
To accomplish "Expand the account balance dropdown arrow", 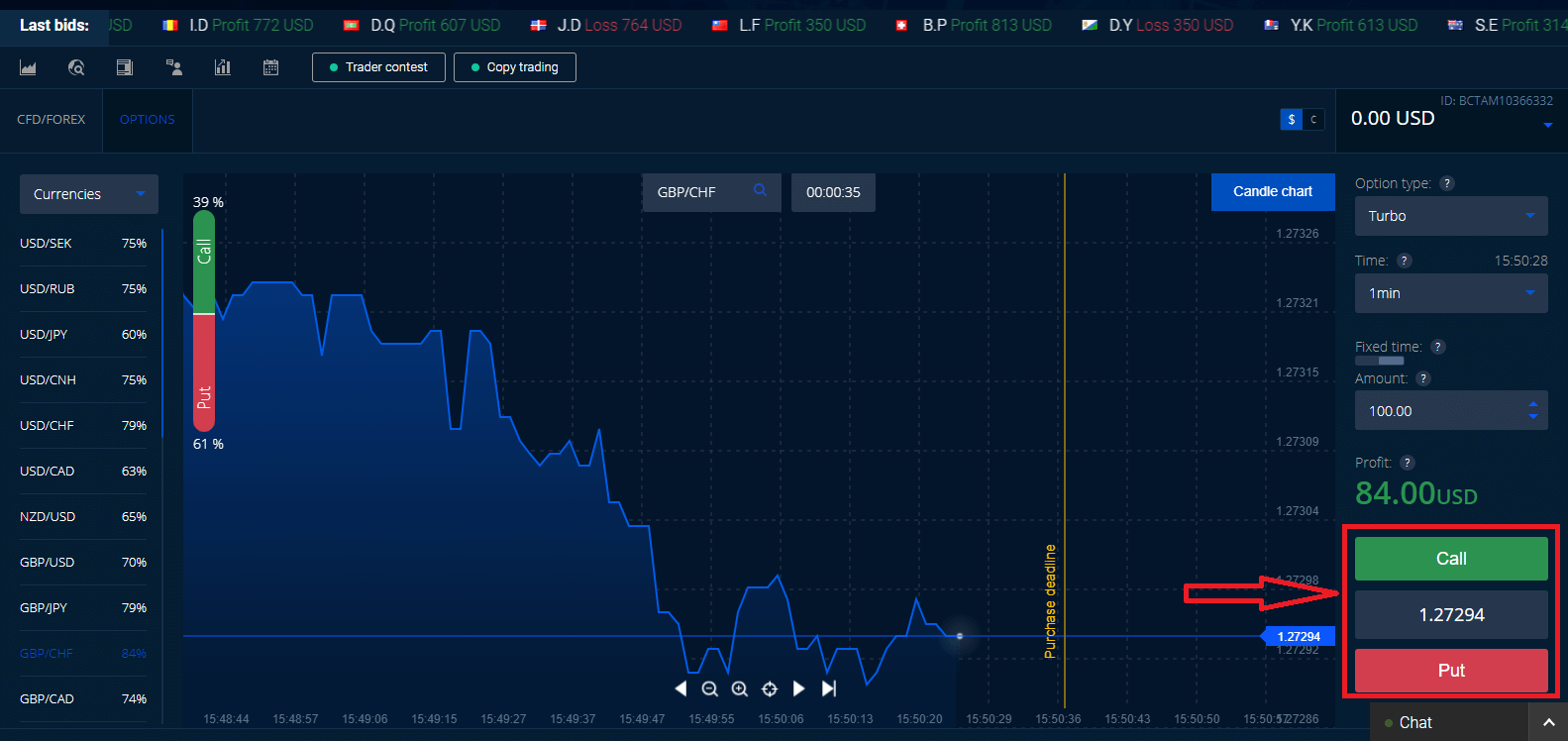I will click(x=1548, y=125).
